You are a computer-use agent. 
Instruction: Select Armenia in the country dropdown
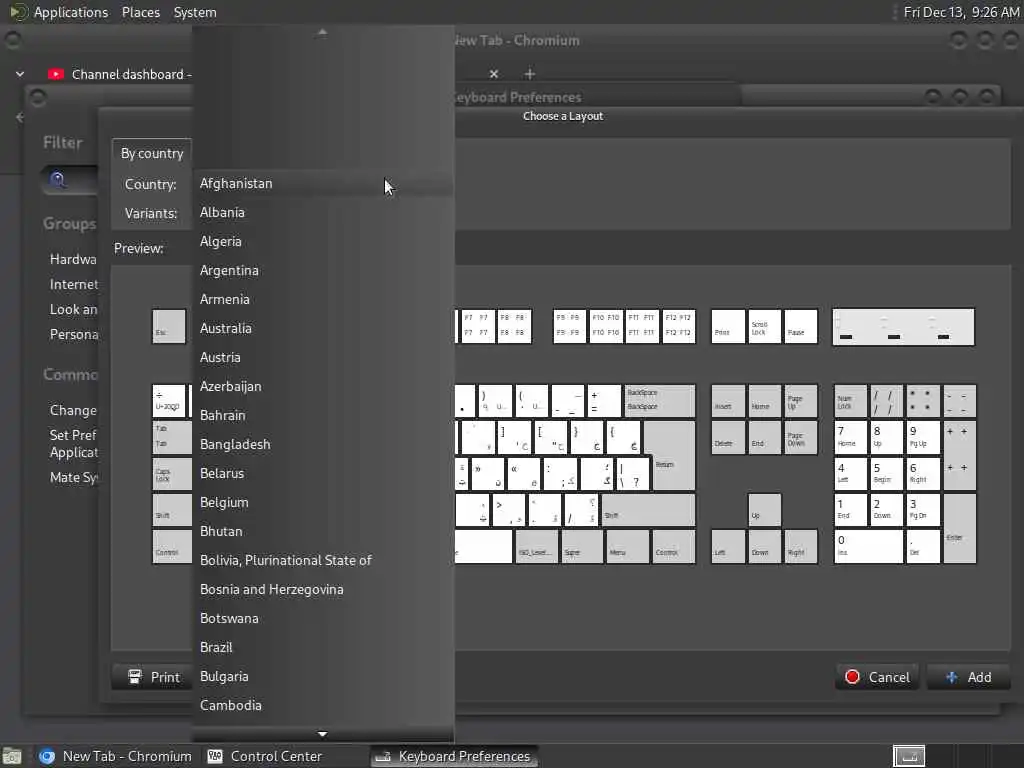(323, 299)
